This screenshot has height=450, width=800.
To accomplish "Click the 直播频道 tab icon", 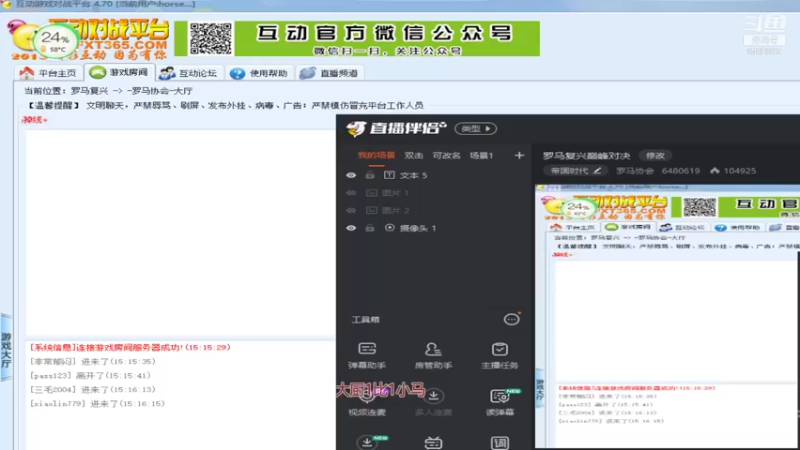I will point(307,73).
